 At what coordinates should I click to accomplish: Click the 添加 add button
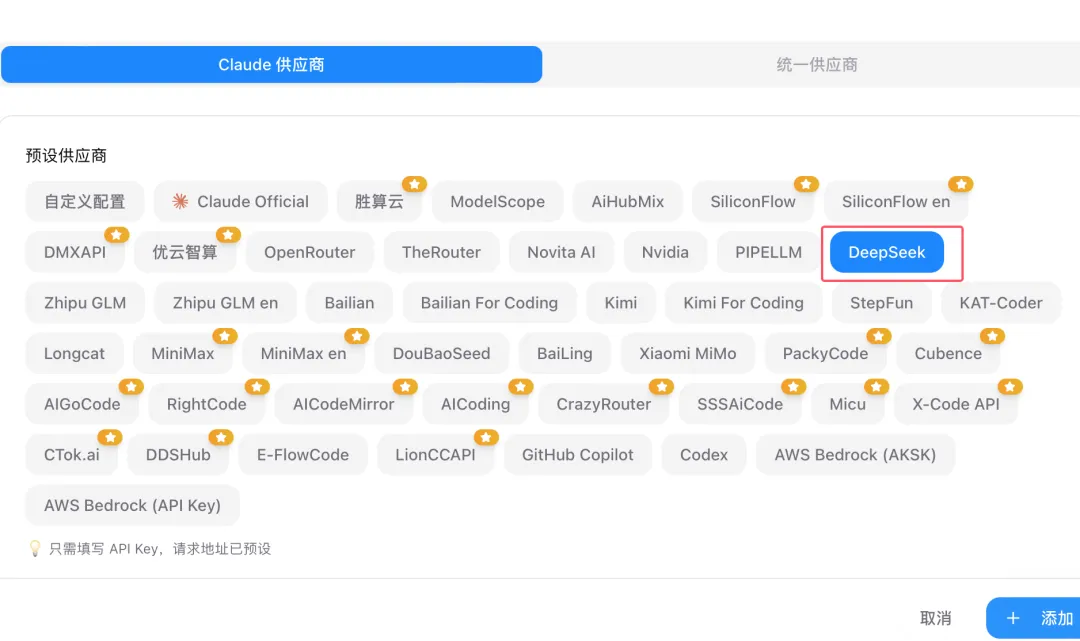(x=1035, y=618)
